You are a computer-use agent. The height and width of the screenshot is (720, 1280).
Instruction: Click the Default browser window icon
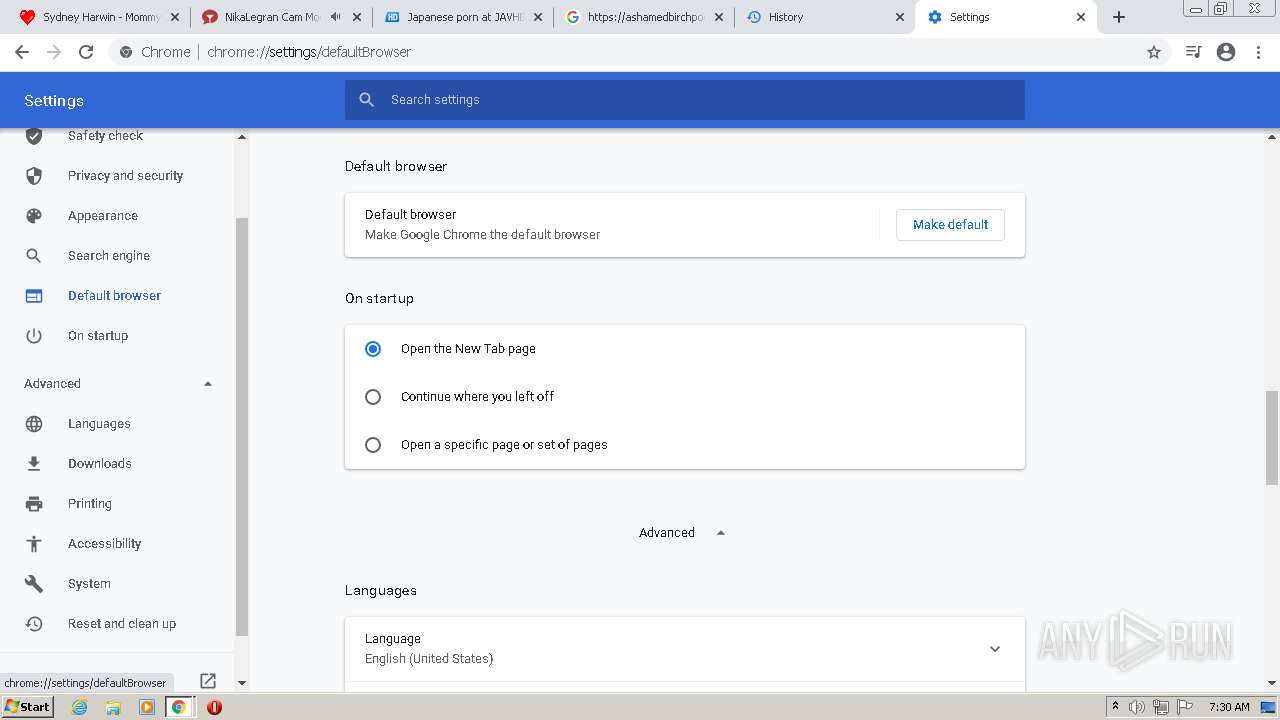coord(34,296)
